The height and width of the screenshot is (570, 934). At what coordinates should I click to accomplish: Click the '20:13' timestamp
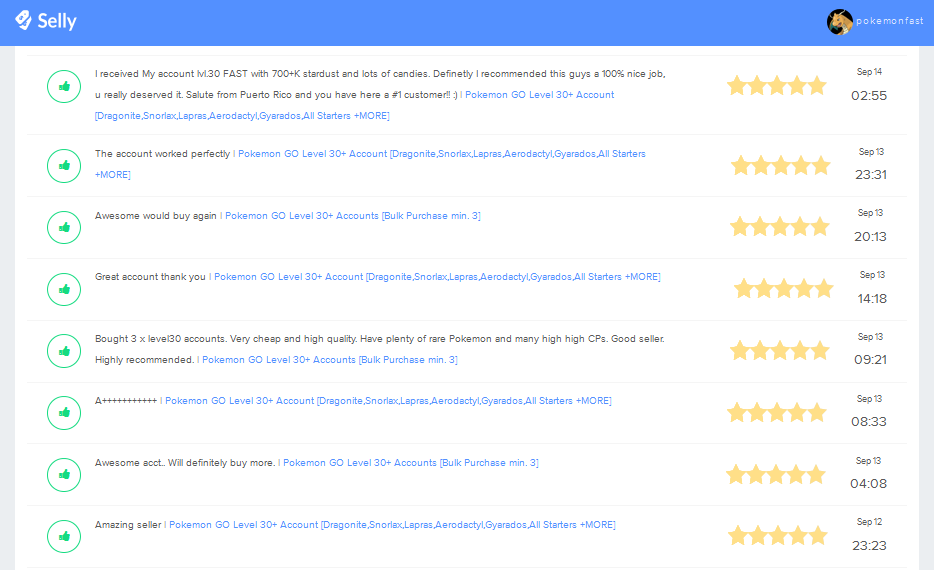[870, 237]
